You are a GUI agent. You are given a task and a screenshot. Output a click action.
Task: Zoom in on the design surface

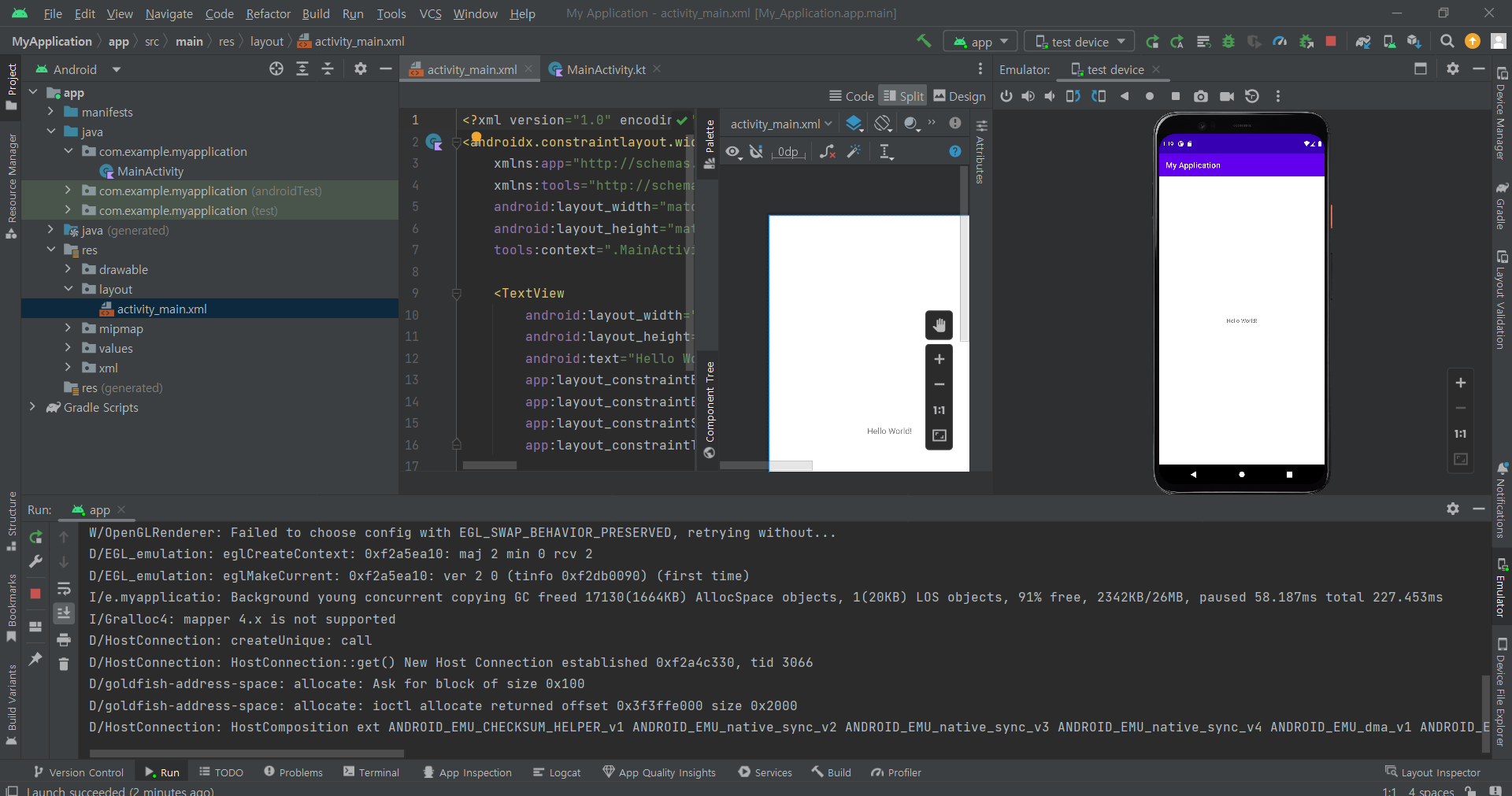coord(939,359)
